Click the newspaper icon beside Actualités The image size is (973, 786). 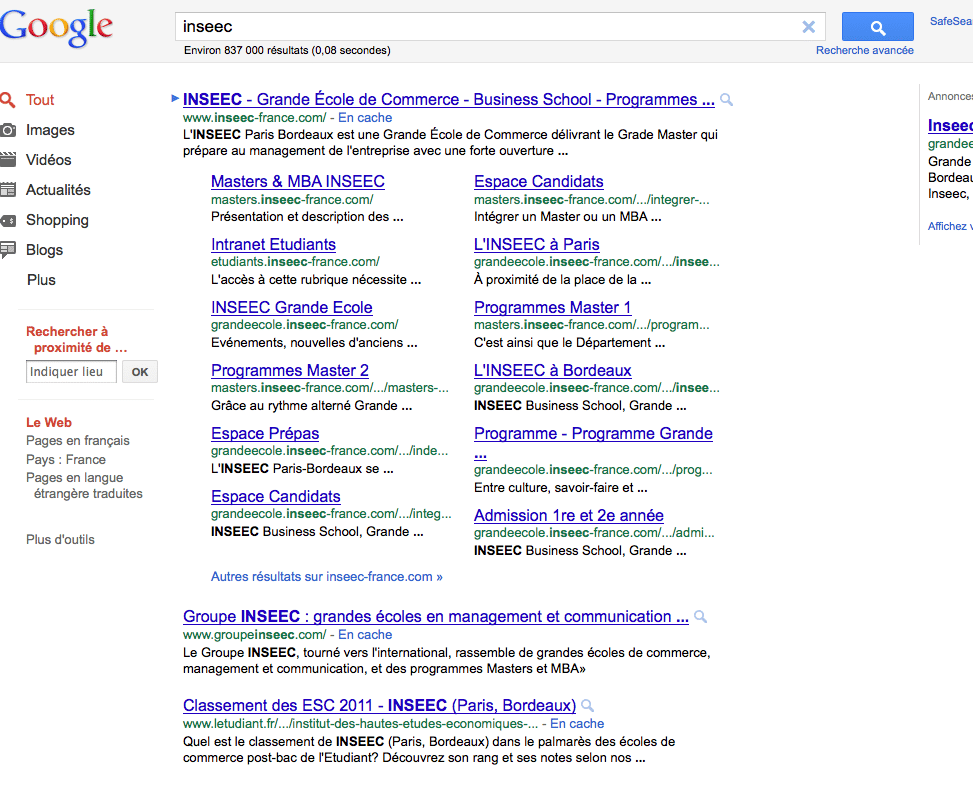coord(8,190)
